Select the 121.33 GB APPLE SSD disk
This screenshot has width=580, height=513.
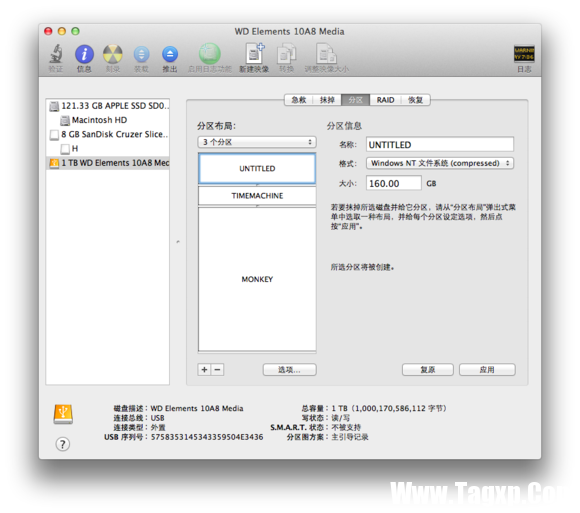point(108,106)
